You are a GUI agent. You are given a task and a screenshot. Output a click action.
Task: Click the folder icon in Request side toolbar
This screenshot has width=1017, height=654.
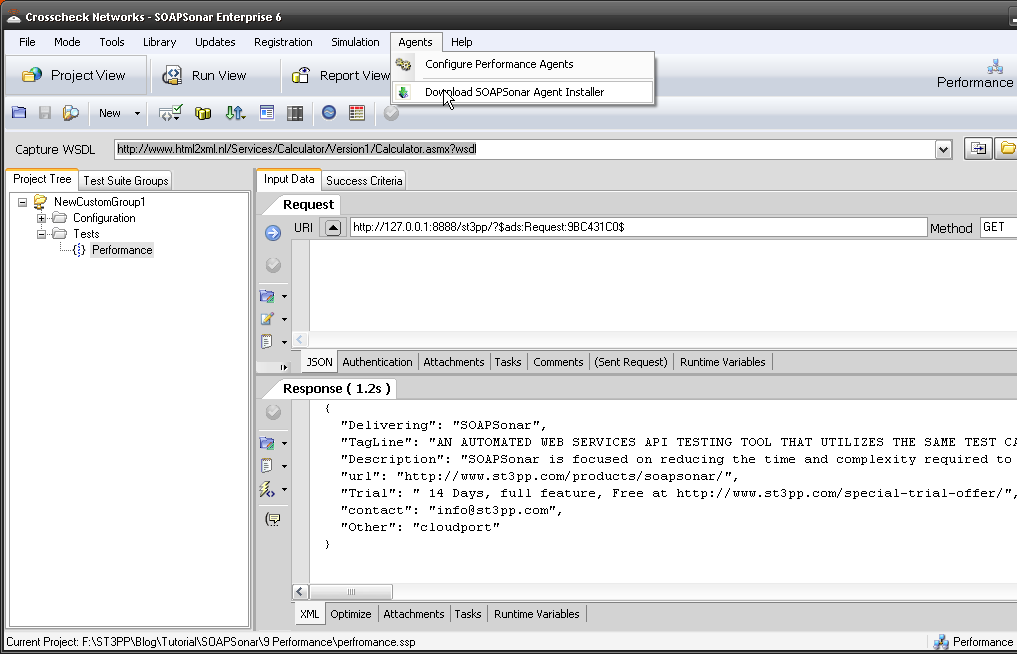click(267, 296)
